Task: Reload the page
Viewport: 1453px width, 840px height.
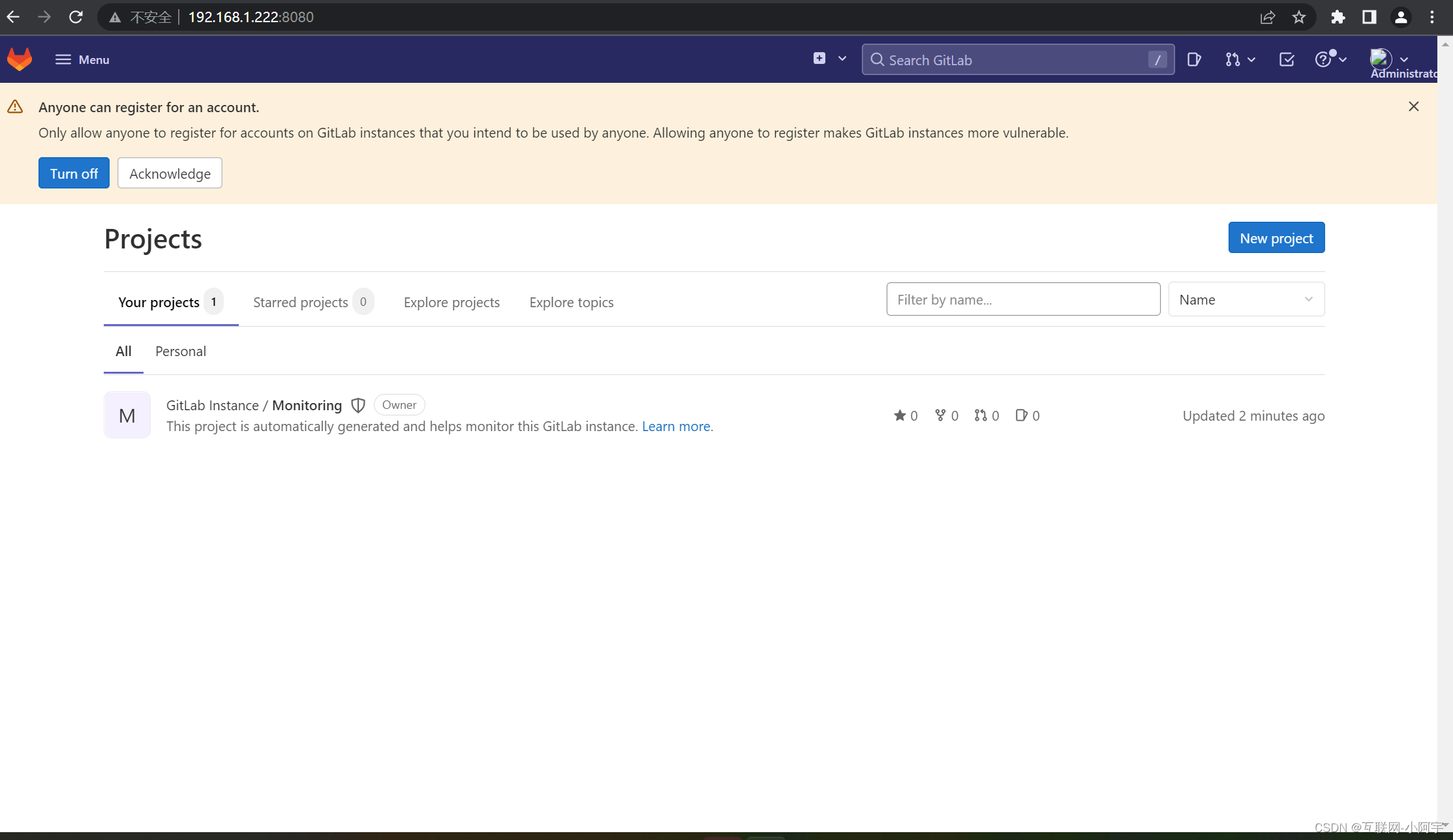Action: click(x=76, y=17)
